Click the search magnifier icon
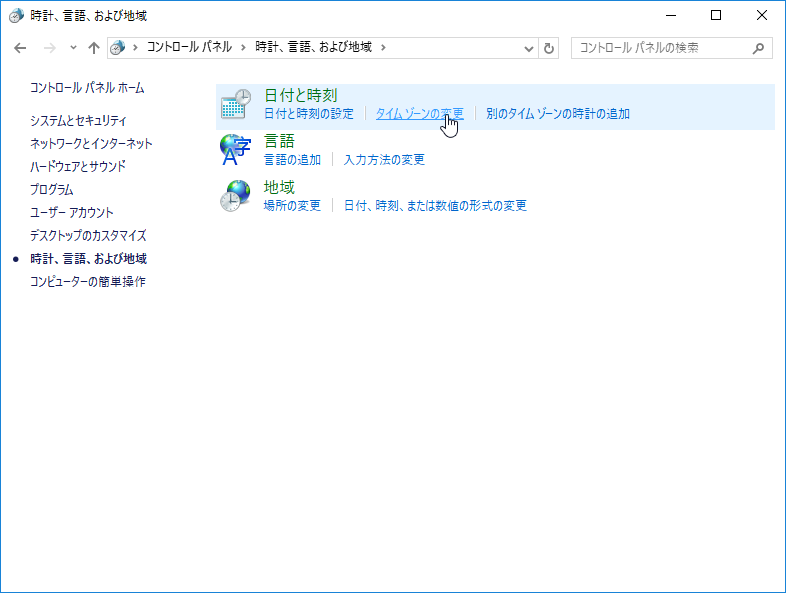The width and height of the screenshot is (786, 593). pos(759,48)
